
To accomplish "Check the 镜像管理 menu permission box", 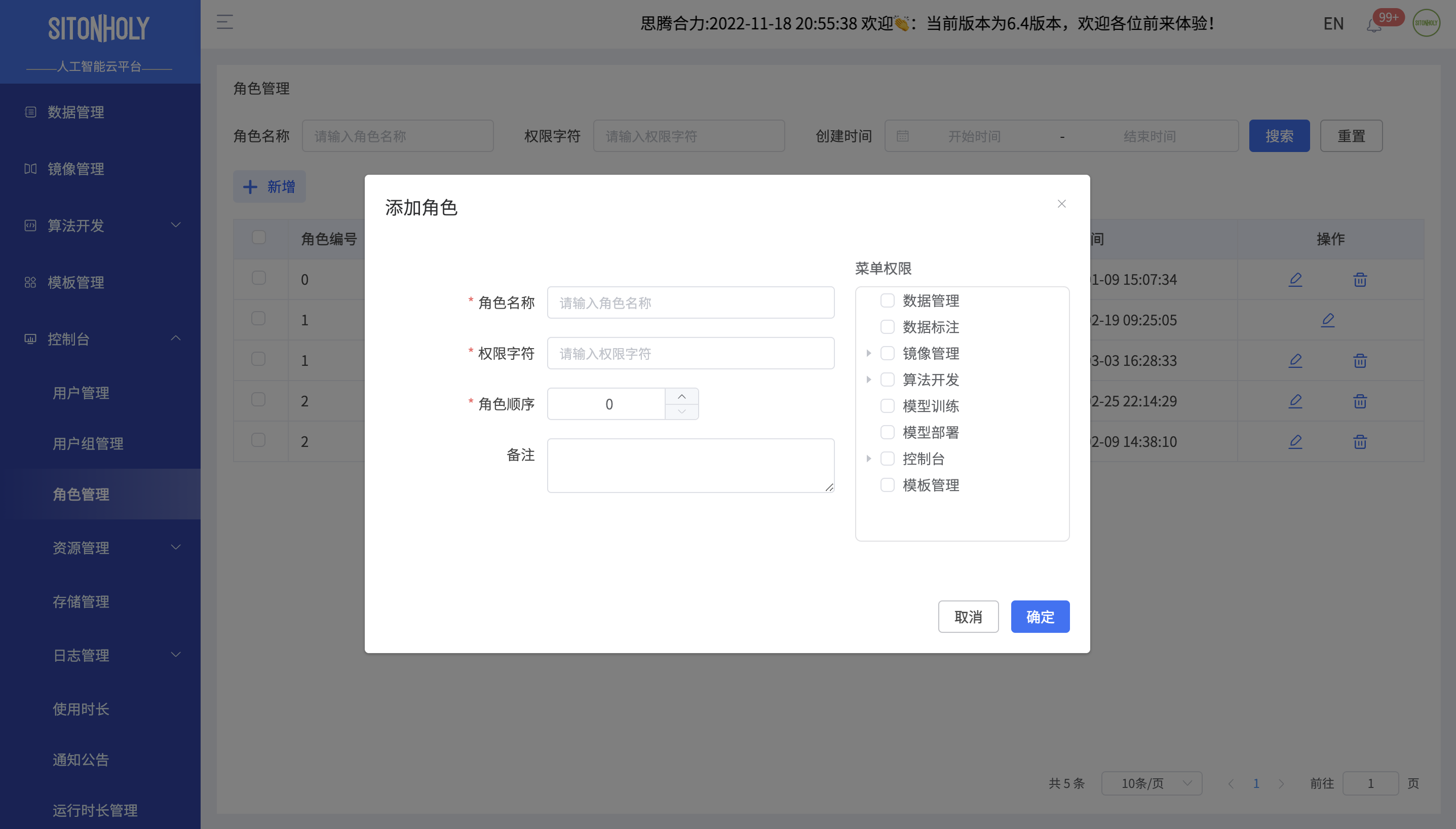I will (x=888, y=353).
